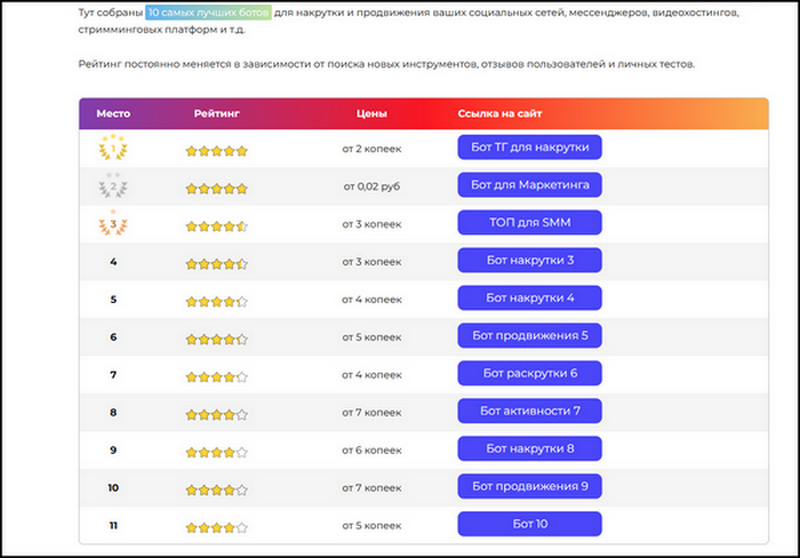Click the star rating for place 11
Image resolution: width=800 pixels, height=558 pixels.
pos(216,527)
